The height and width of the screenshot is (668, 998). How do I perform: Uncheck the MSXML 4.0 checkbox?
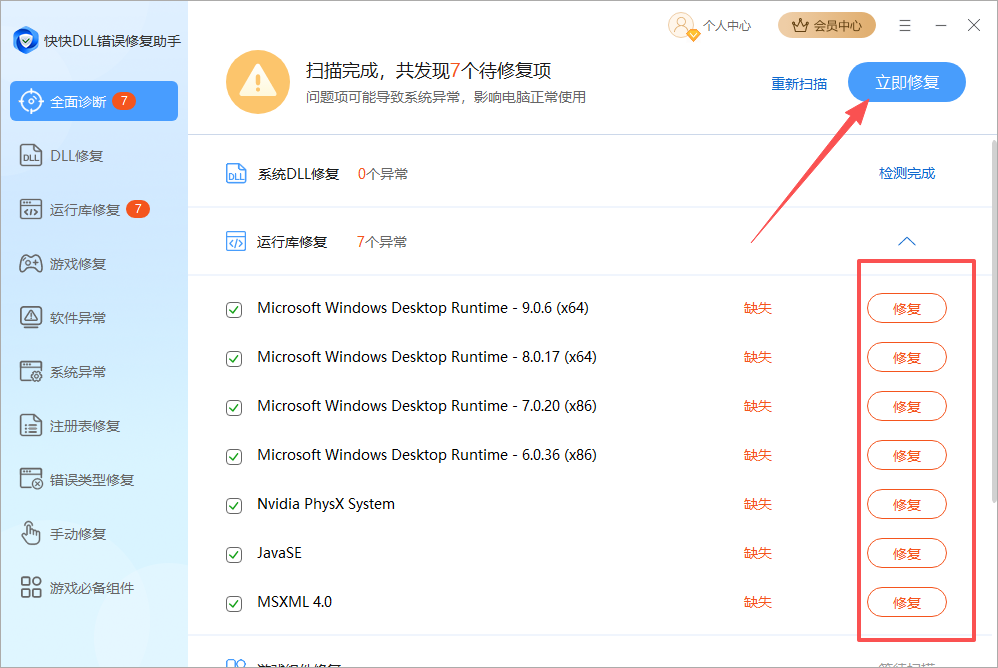(x=234, y=604)
